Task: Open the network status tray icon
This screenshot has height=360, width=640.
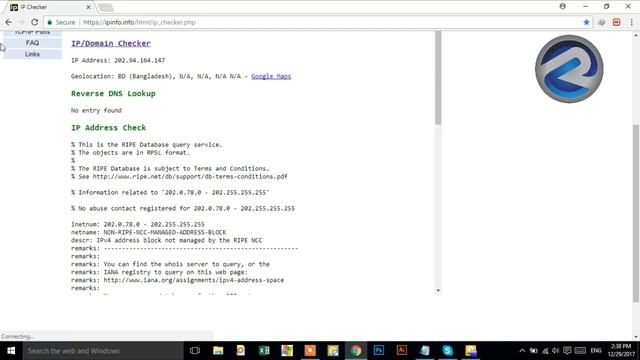Action: (x=545, y=351)
